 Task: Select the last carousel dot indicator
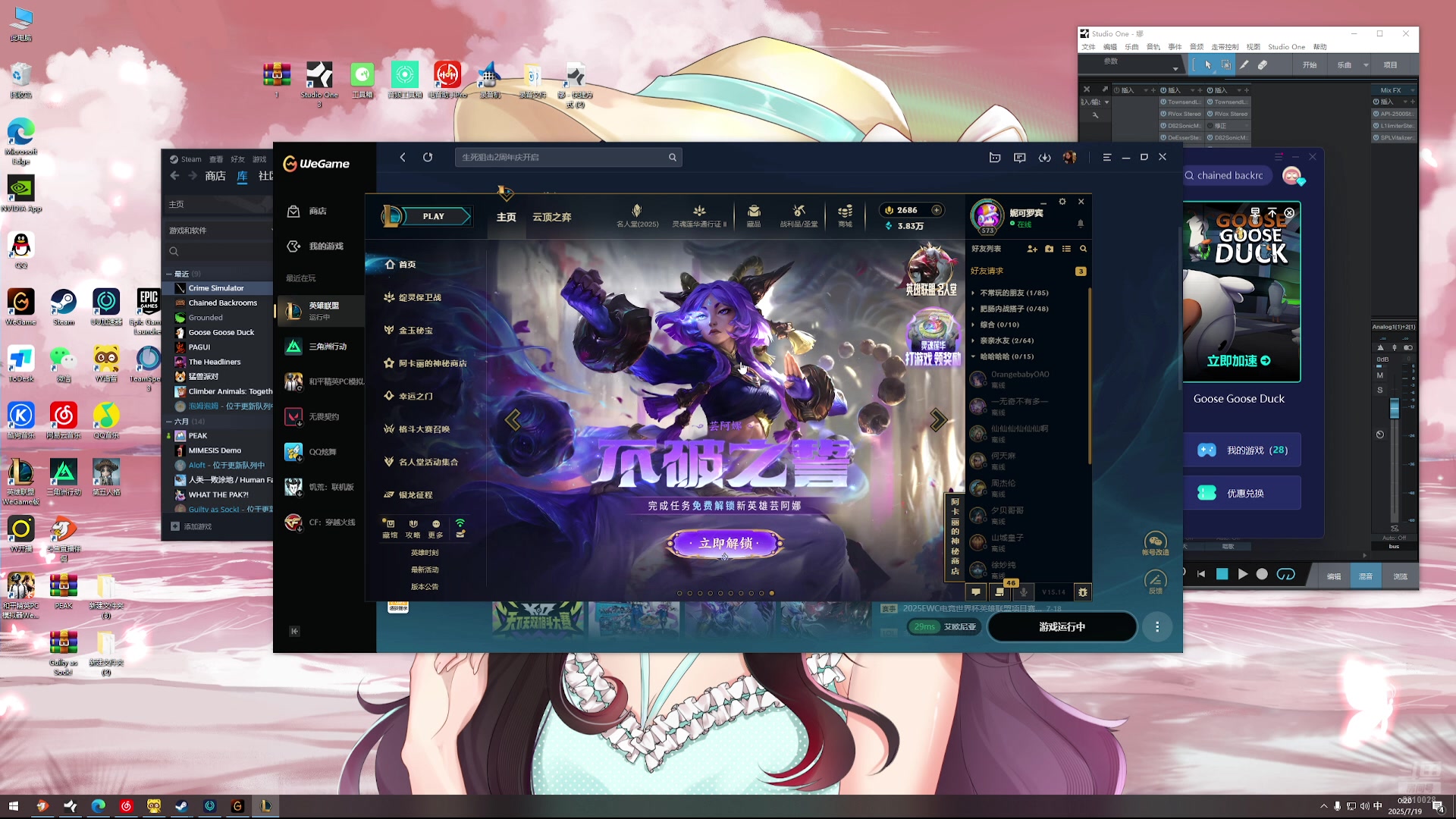tap(772, 593)
